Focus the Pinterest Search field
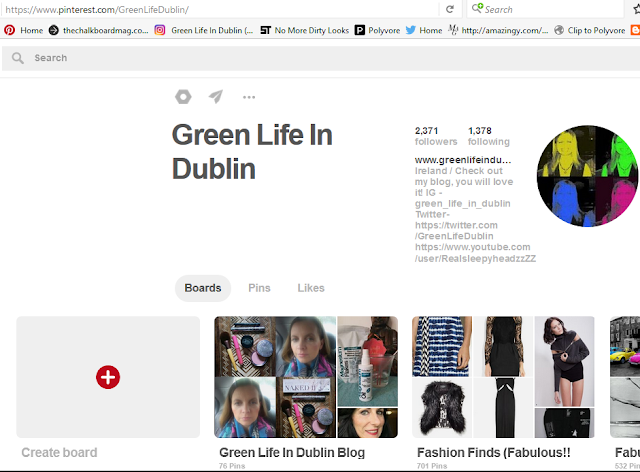Viewport: 640px width, 472px height. [x=322, y=58]
